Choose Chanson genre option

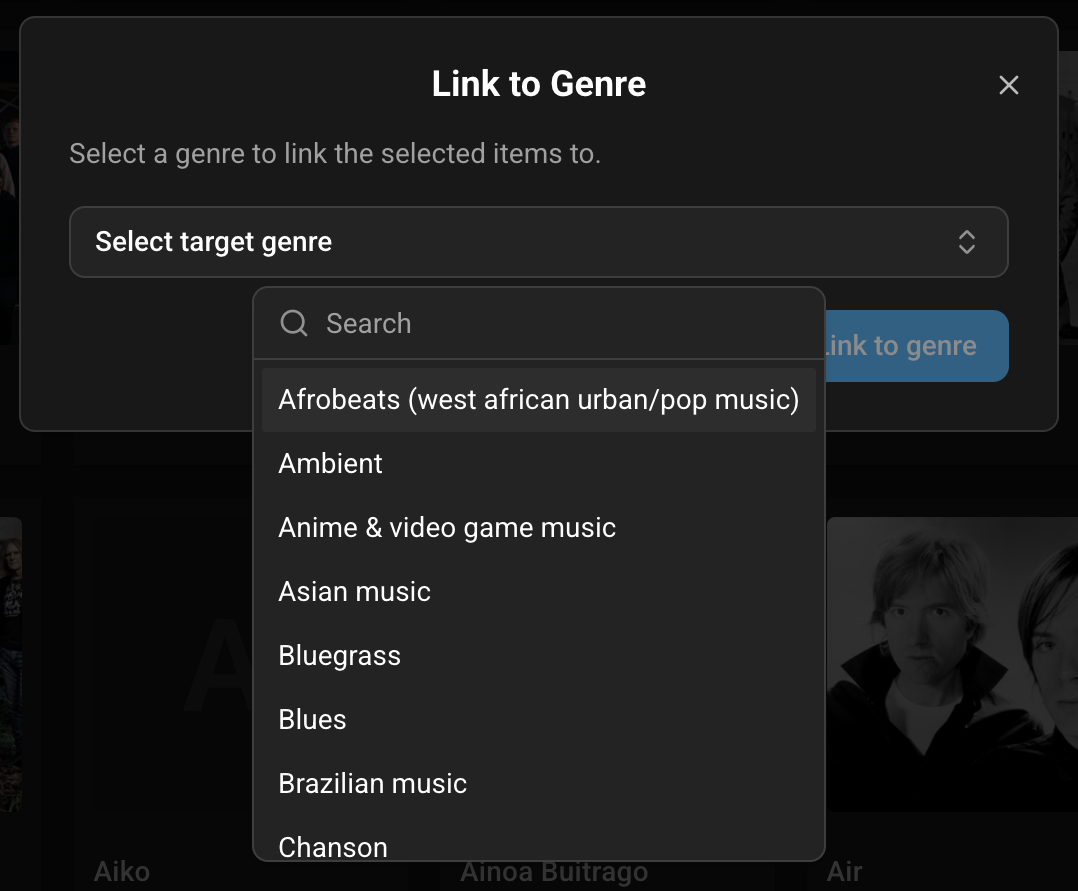333,847
